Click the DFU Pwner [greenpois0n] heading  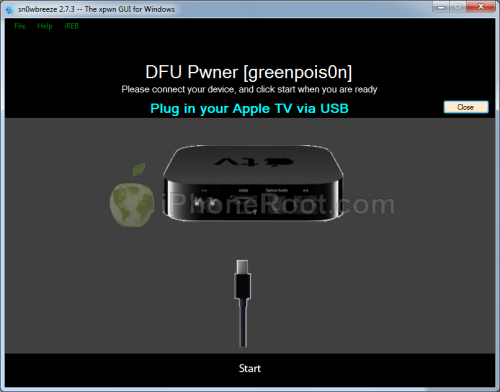pos(249,72)
